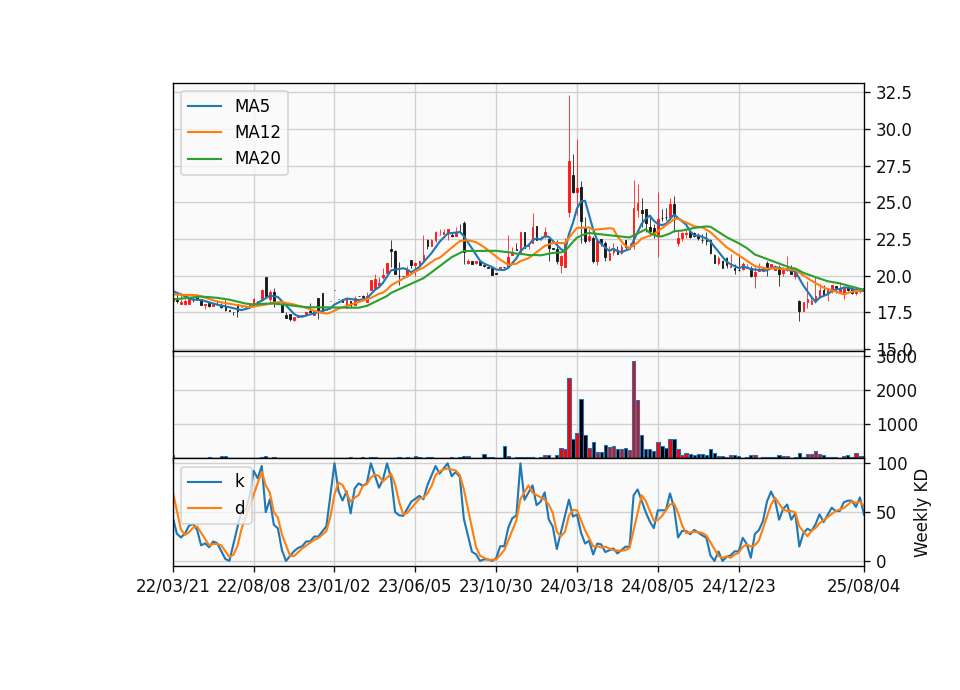Click the 27.5 price axis label
Image resolution: width=960 pixels, height=690 pixels.
pyautogui.click(x=894, y=167)
